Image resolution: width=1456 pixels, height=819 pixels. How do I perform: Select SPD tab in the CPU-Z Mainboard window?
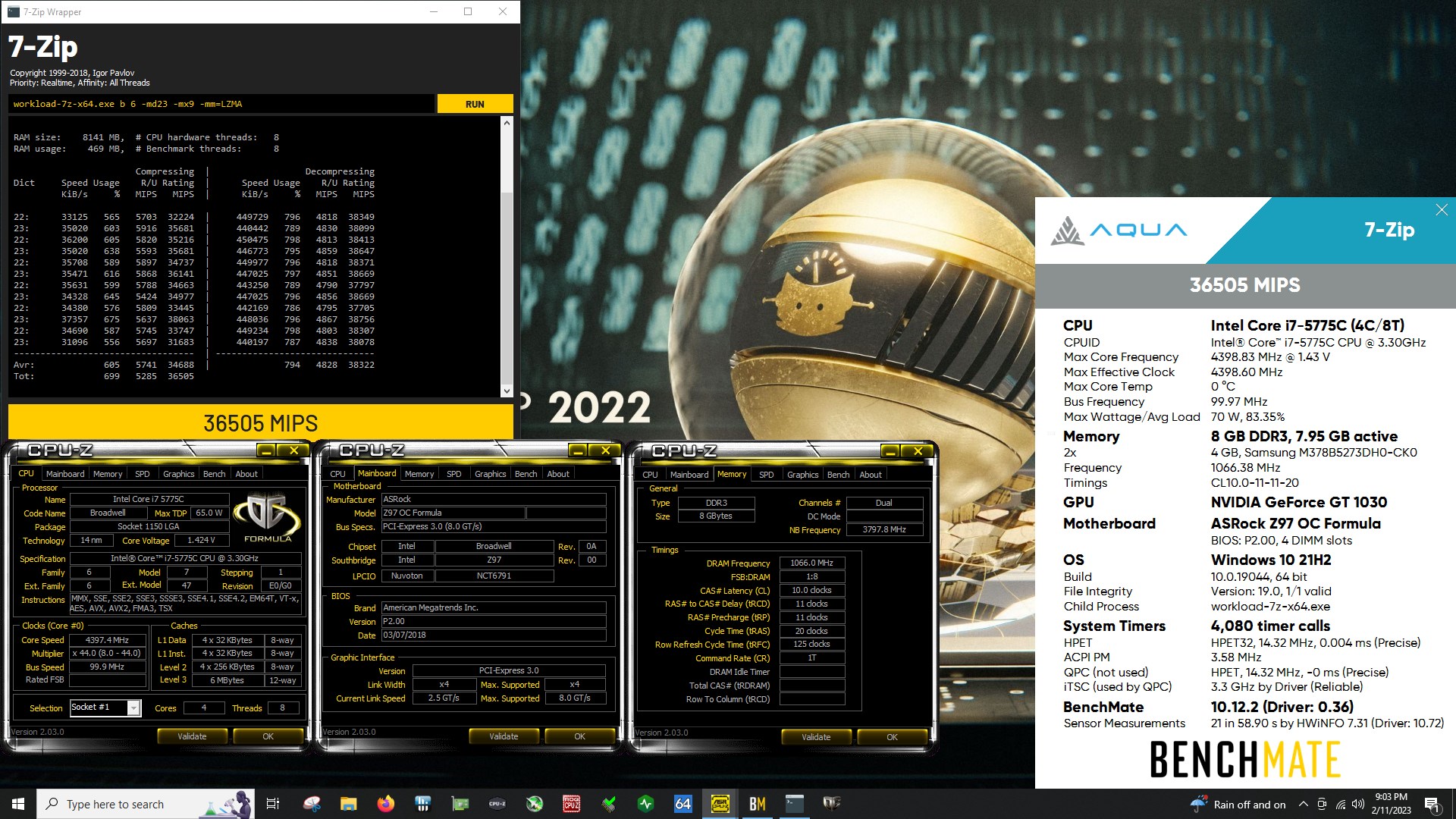tap(453, 474)
